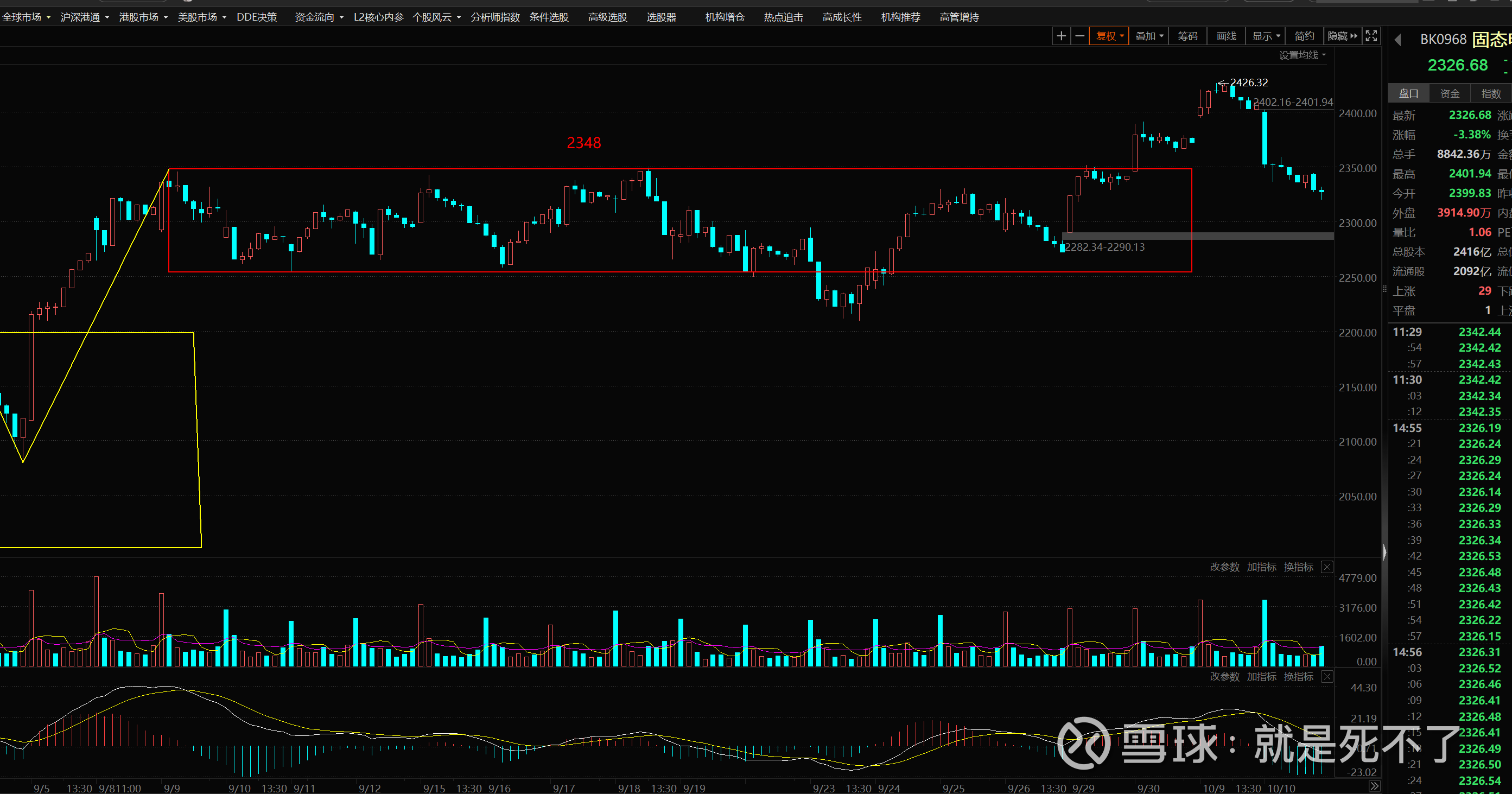This screenshot has height=794, width=1512.
Task: Click the zoom in plus button
Action: point(1060,36)
